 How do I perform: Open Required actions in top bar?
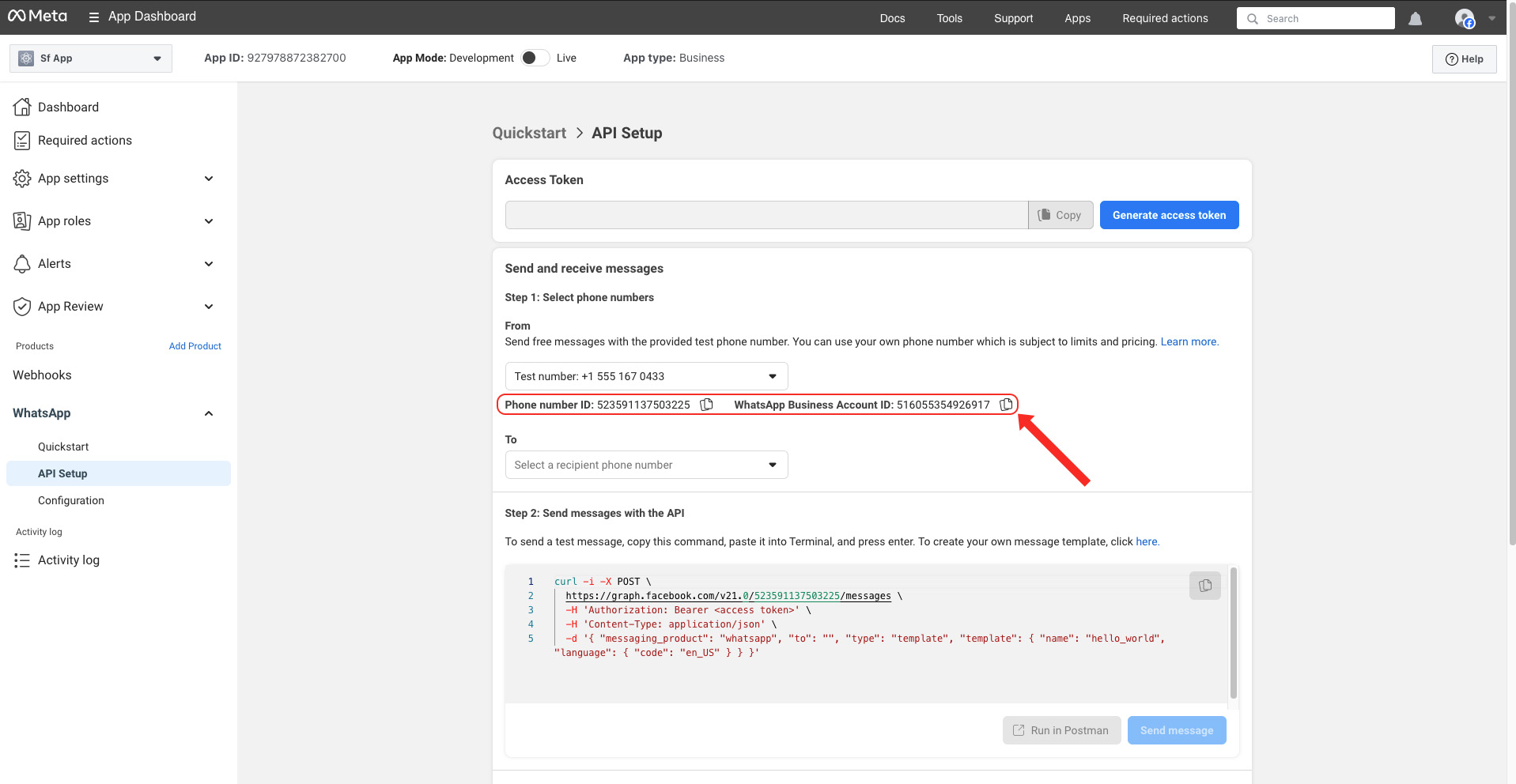pyautogui.click(x=1165, y=18)
